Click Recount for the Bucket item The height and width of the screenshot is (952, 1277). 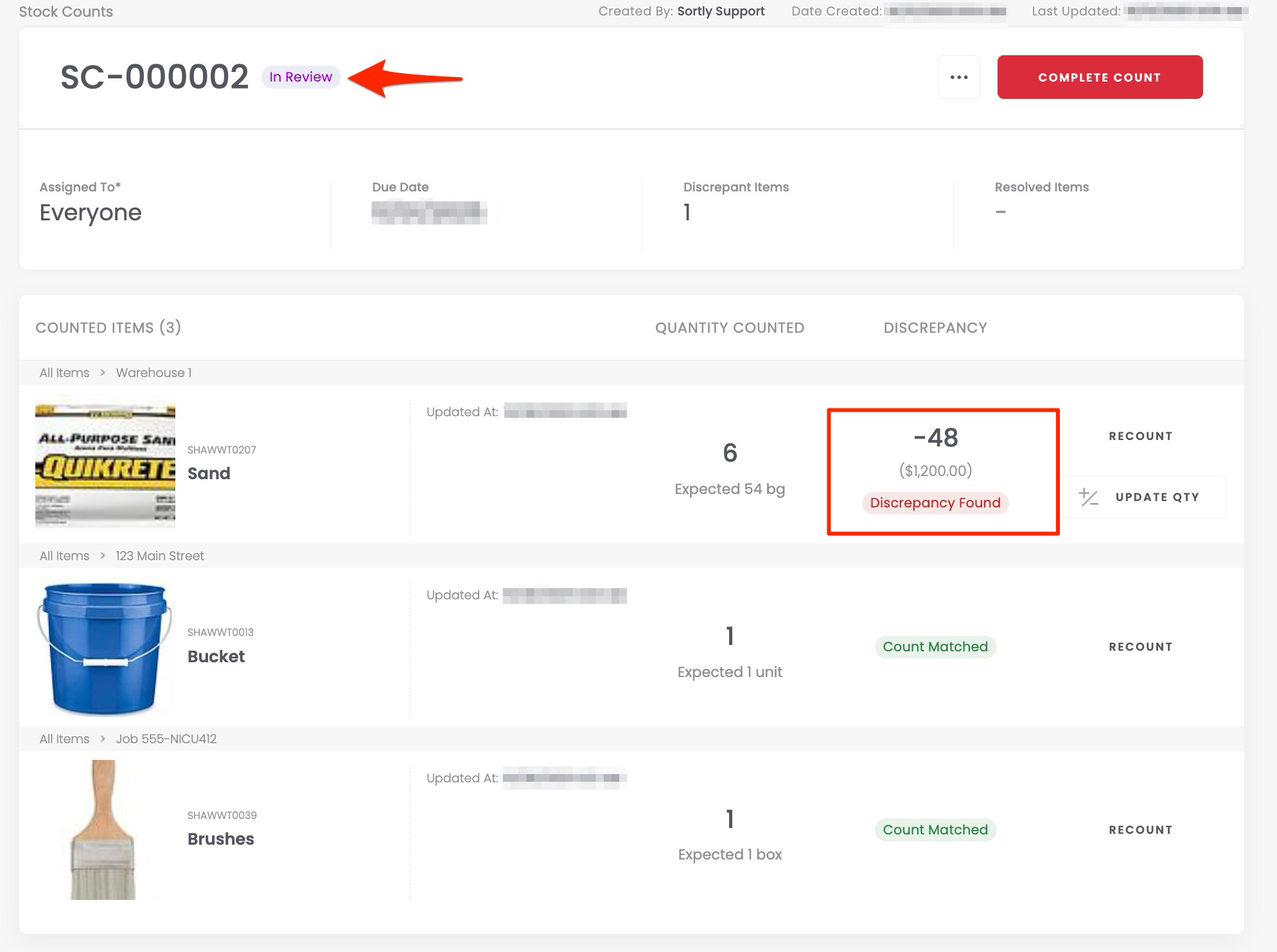[x=1140, y=647]
